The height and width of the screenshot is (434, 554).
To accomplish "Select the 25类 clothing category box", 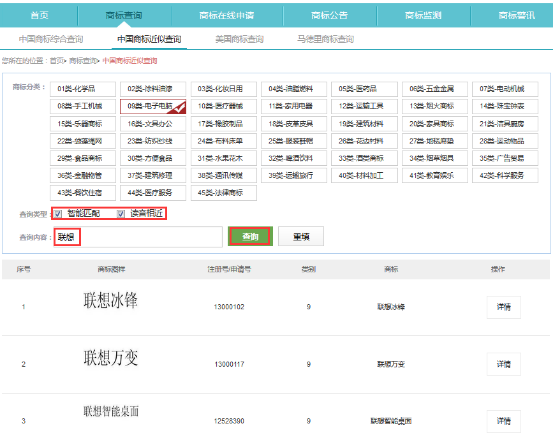I will tap(294, 141).
